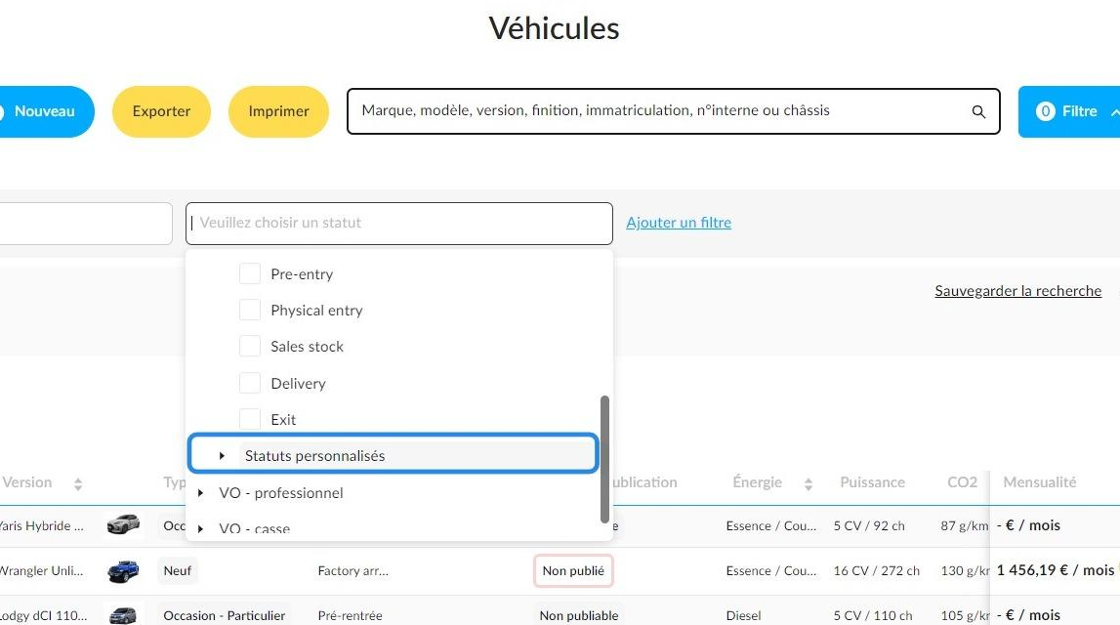Check the Pre-entry status checkbox
Image resolution: width=1120 pixels, height=625 pixels.
249,274
